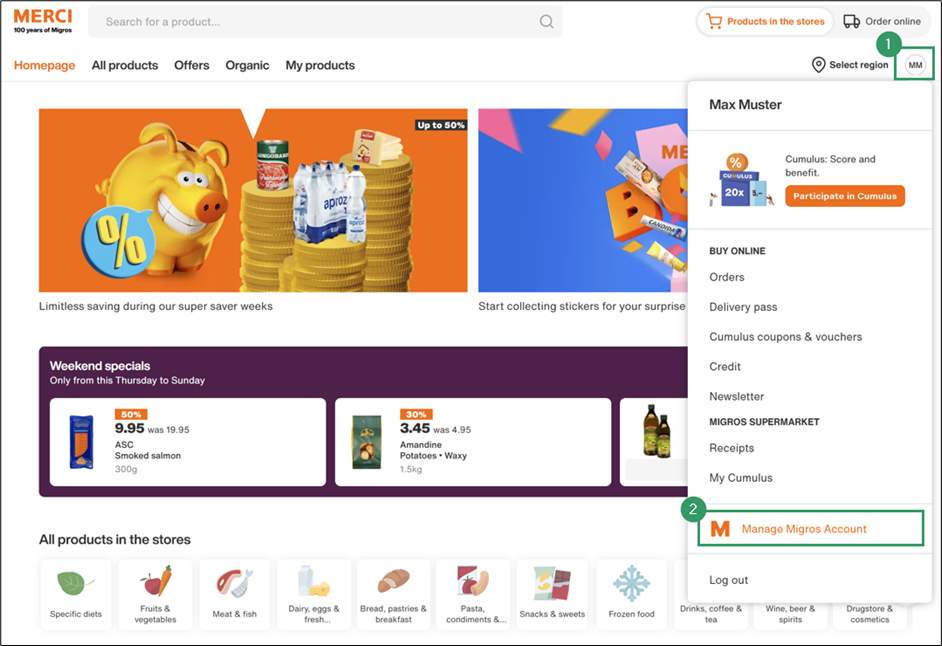
Task: Click the MERCI Migros logo
Action: 43,21
